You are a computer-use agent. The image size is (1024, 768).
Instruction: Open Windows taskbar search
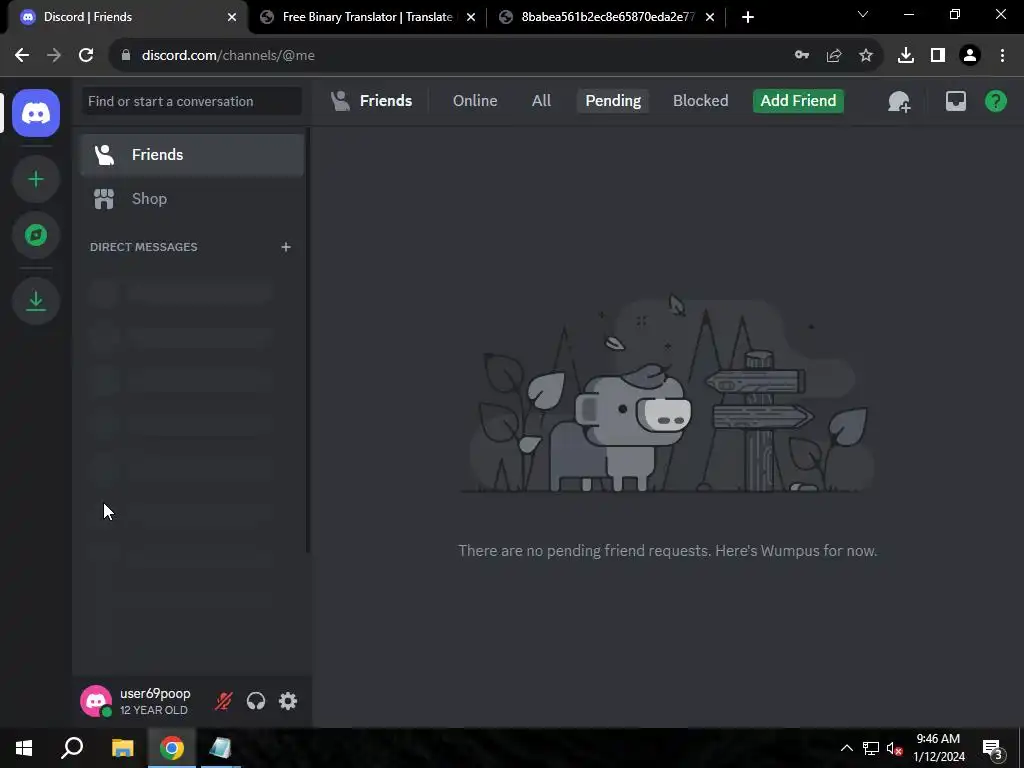pos(72,748)
